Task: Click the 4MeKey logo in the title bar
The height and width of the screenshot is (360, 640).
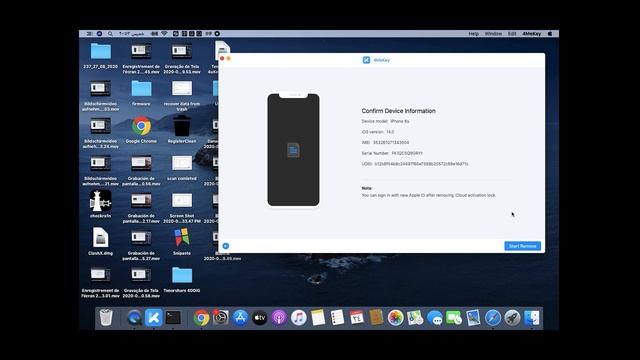Action: (x=366, y=60)
